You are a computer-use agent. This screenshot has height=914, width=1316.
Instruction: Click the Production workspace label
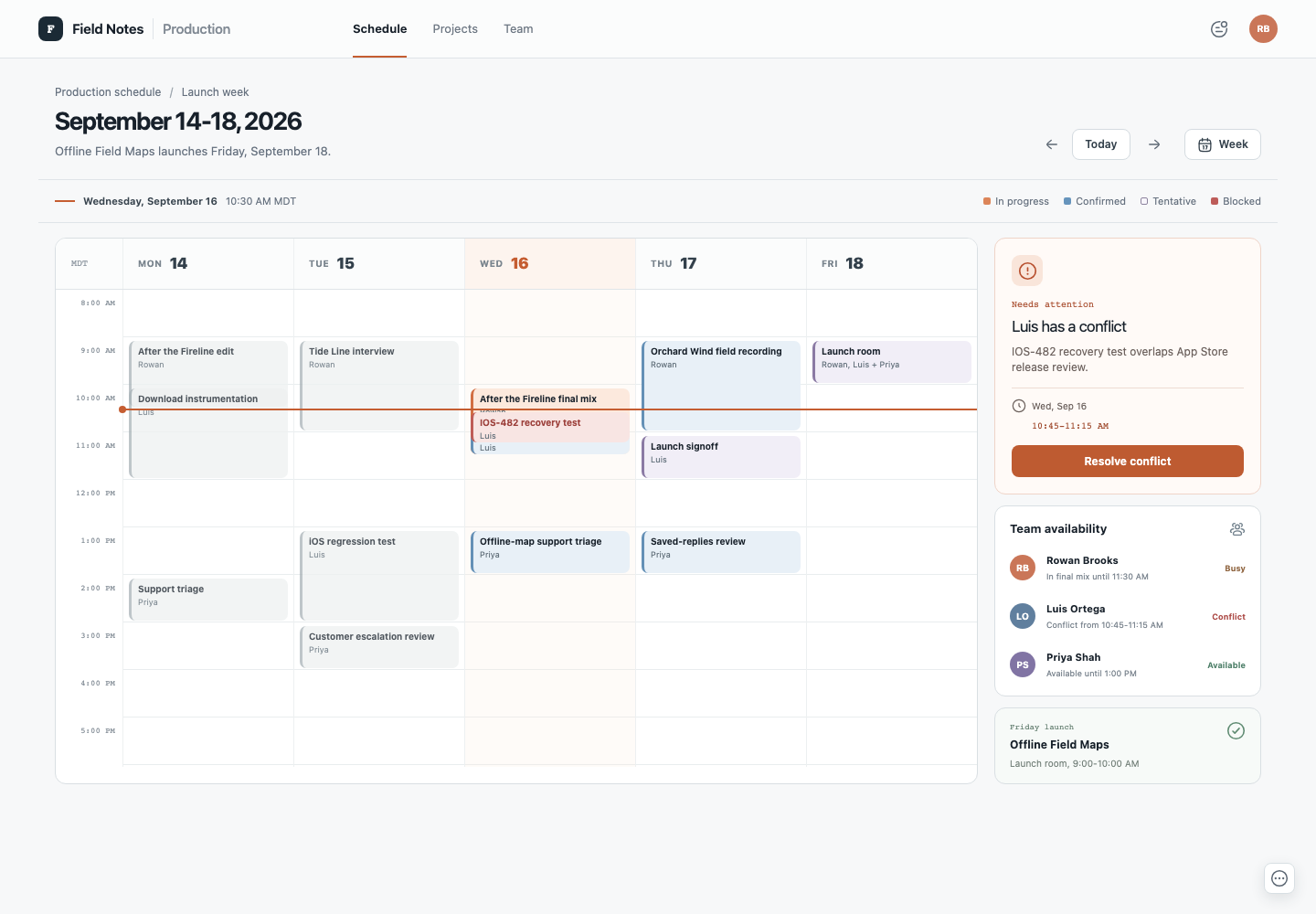pos(196,29)
